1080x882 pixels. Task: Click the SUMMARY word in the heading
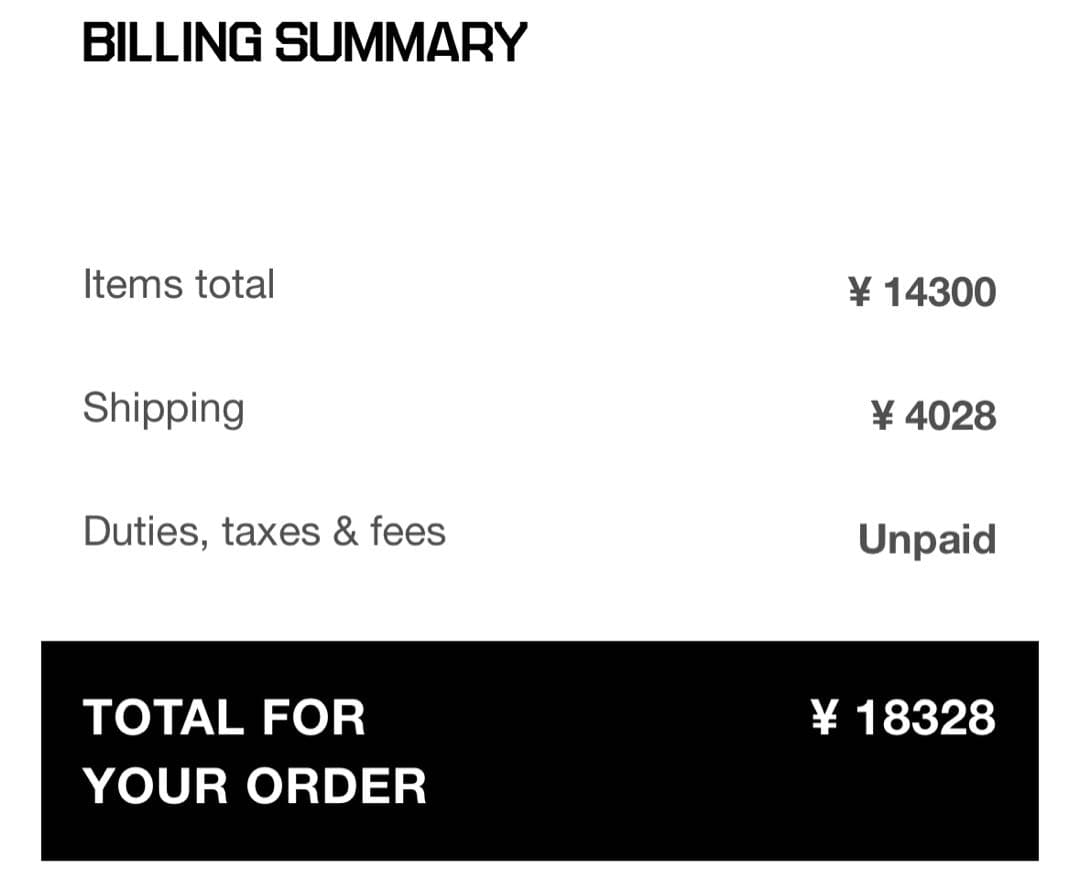400,44
